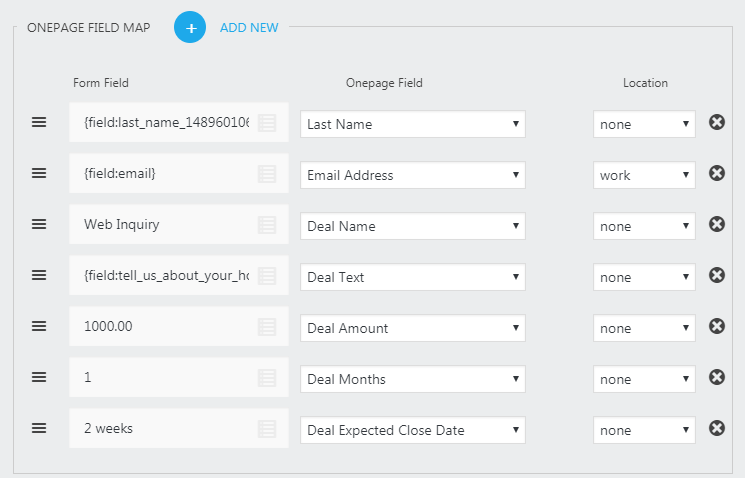Open the work Location dropdown
Viewport: 745px width, 478px height.
click(643, 175)
